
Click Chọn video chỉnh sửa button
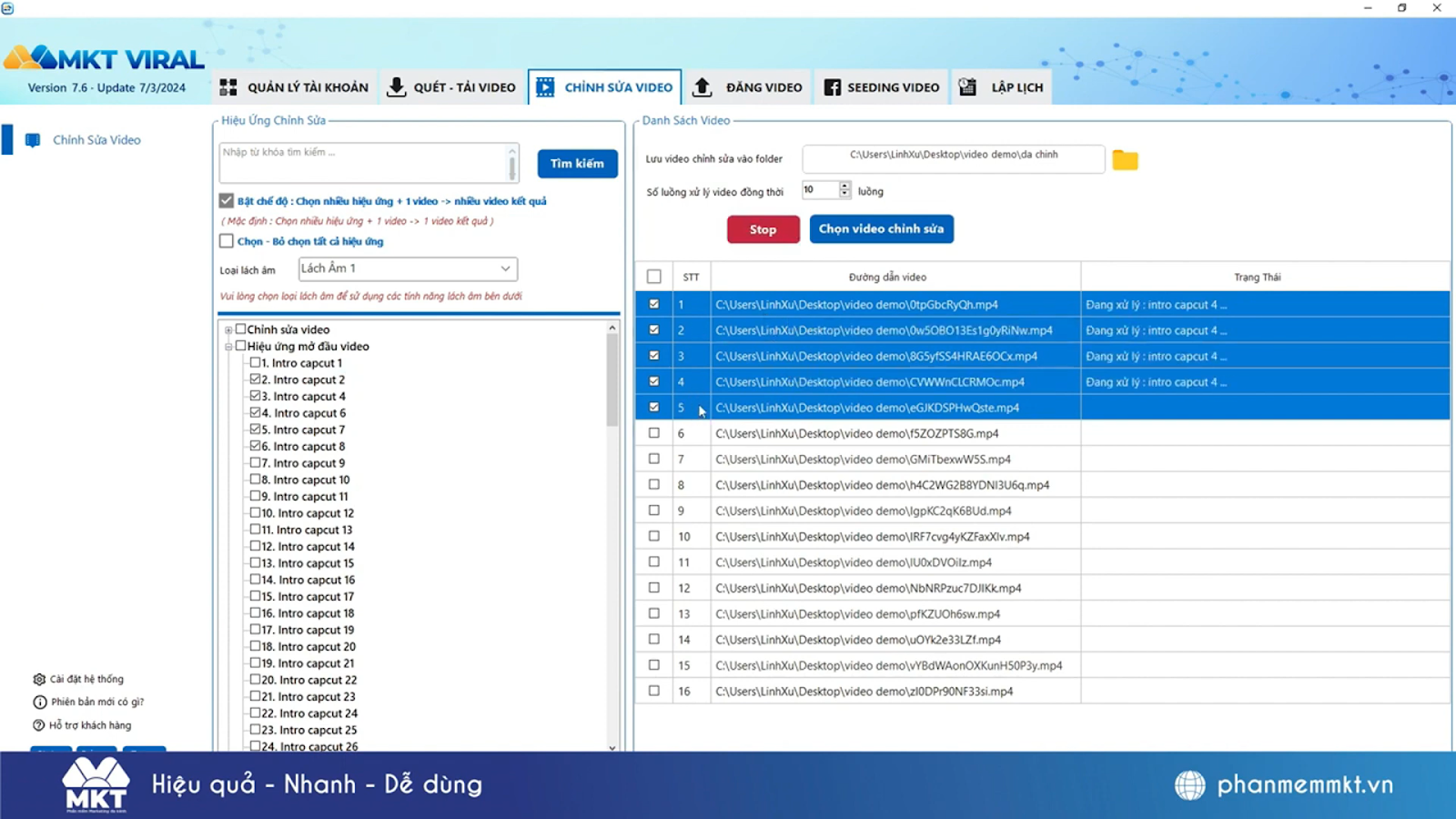(881, 229)
